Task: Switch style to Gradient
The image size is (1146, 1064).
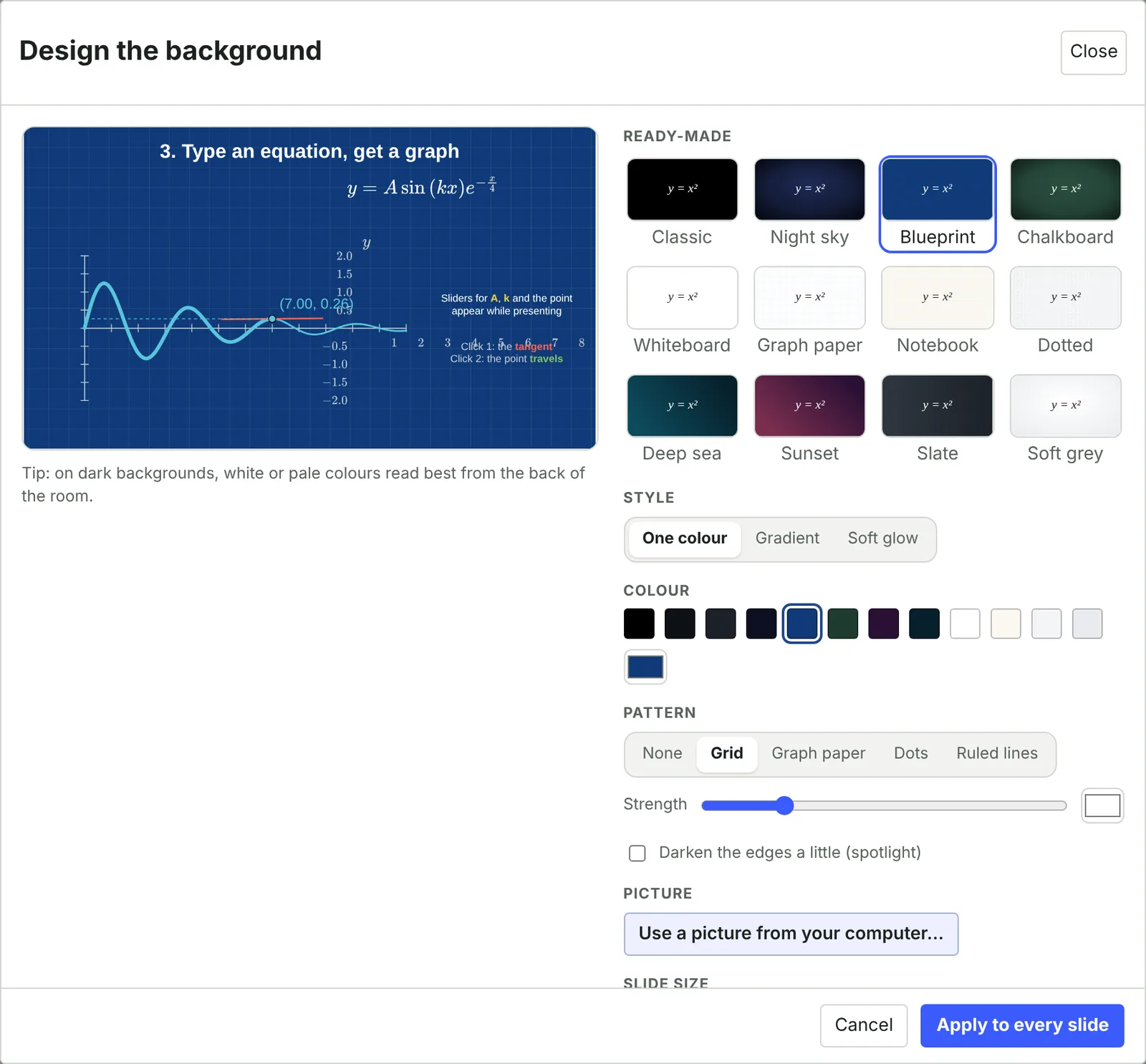Action: tap(787, 538)
